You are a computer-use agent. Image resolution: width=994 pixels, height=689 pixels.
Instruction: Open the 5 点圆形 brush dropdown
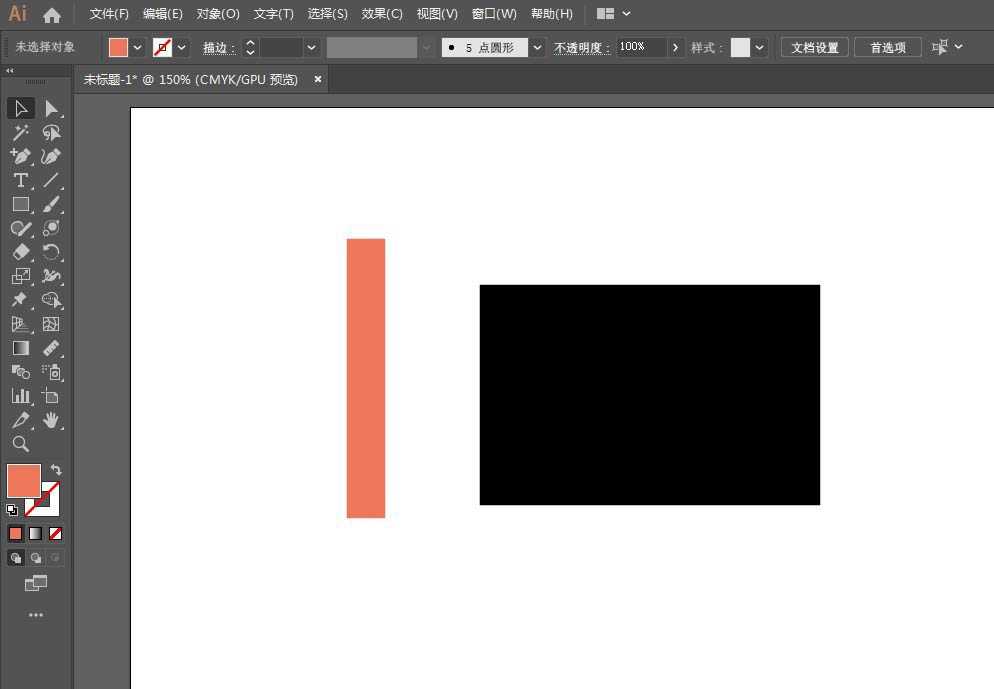tap(538, 47)
